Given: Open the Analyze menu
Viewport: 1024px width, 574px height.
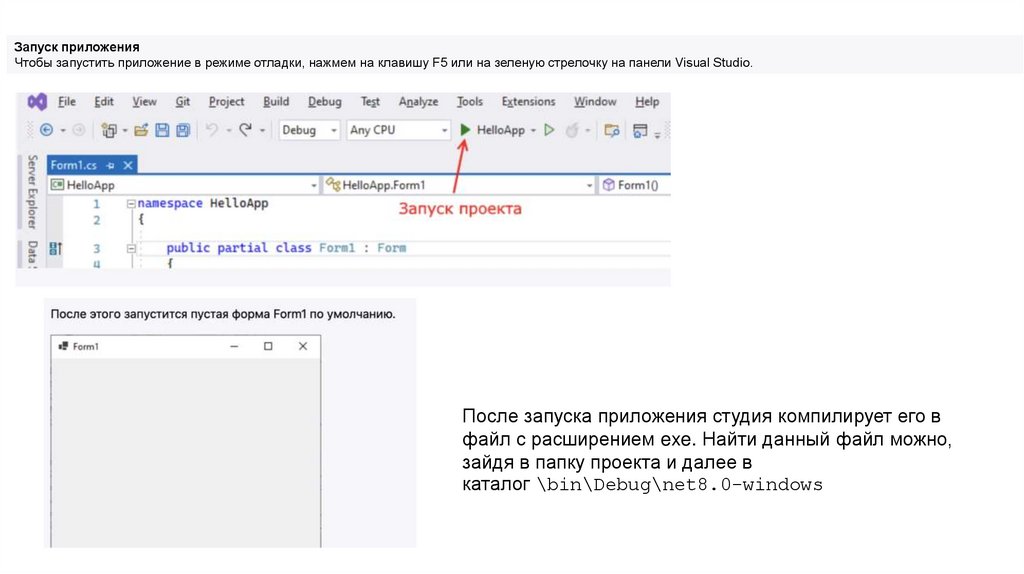Looking at the screenshot, I should coord(419,101).
